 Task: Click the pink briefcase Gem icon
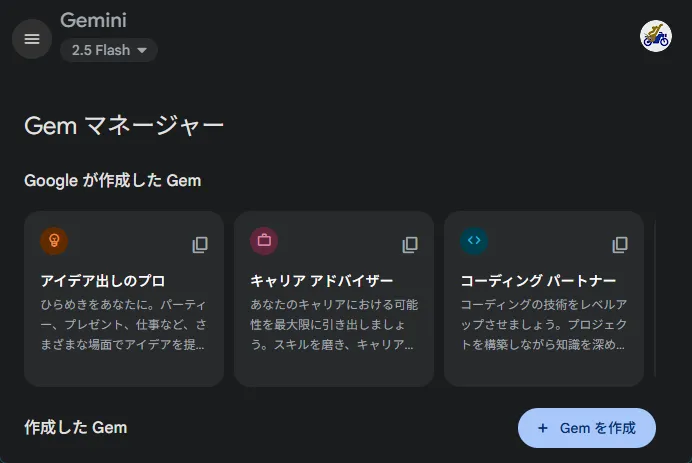coord(264,241)
